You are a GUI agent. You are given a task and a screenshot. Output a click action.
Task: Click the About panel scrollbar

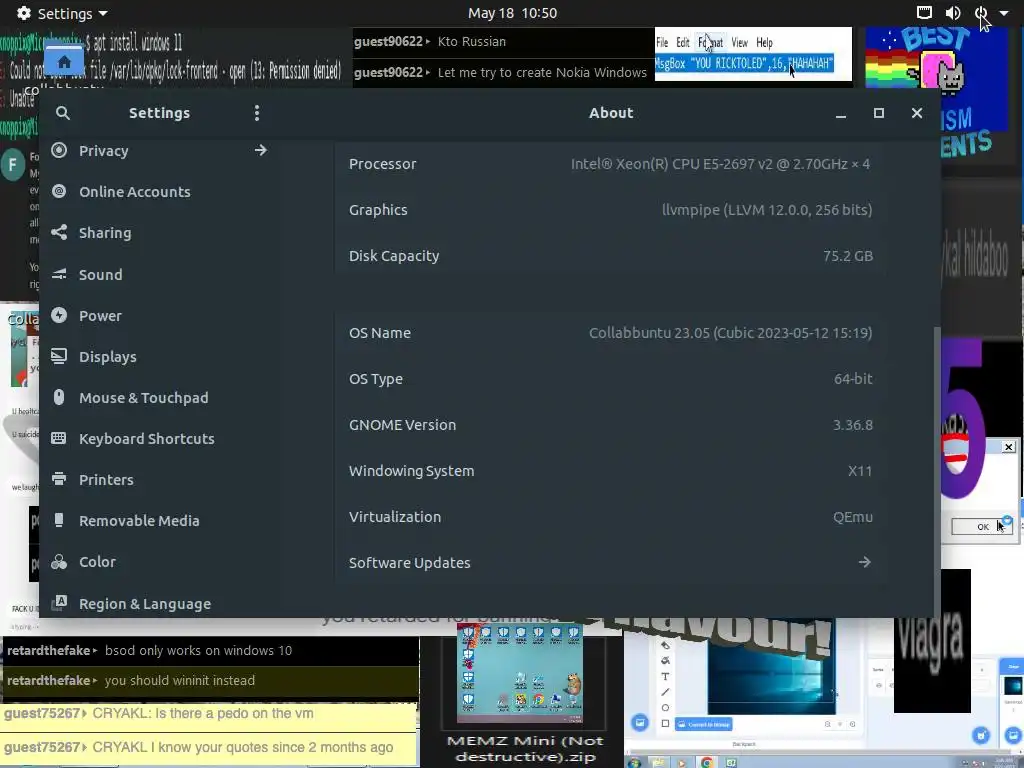coord(938,470)
